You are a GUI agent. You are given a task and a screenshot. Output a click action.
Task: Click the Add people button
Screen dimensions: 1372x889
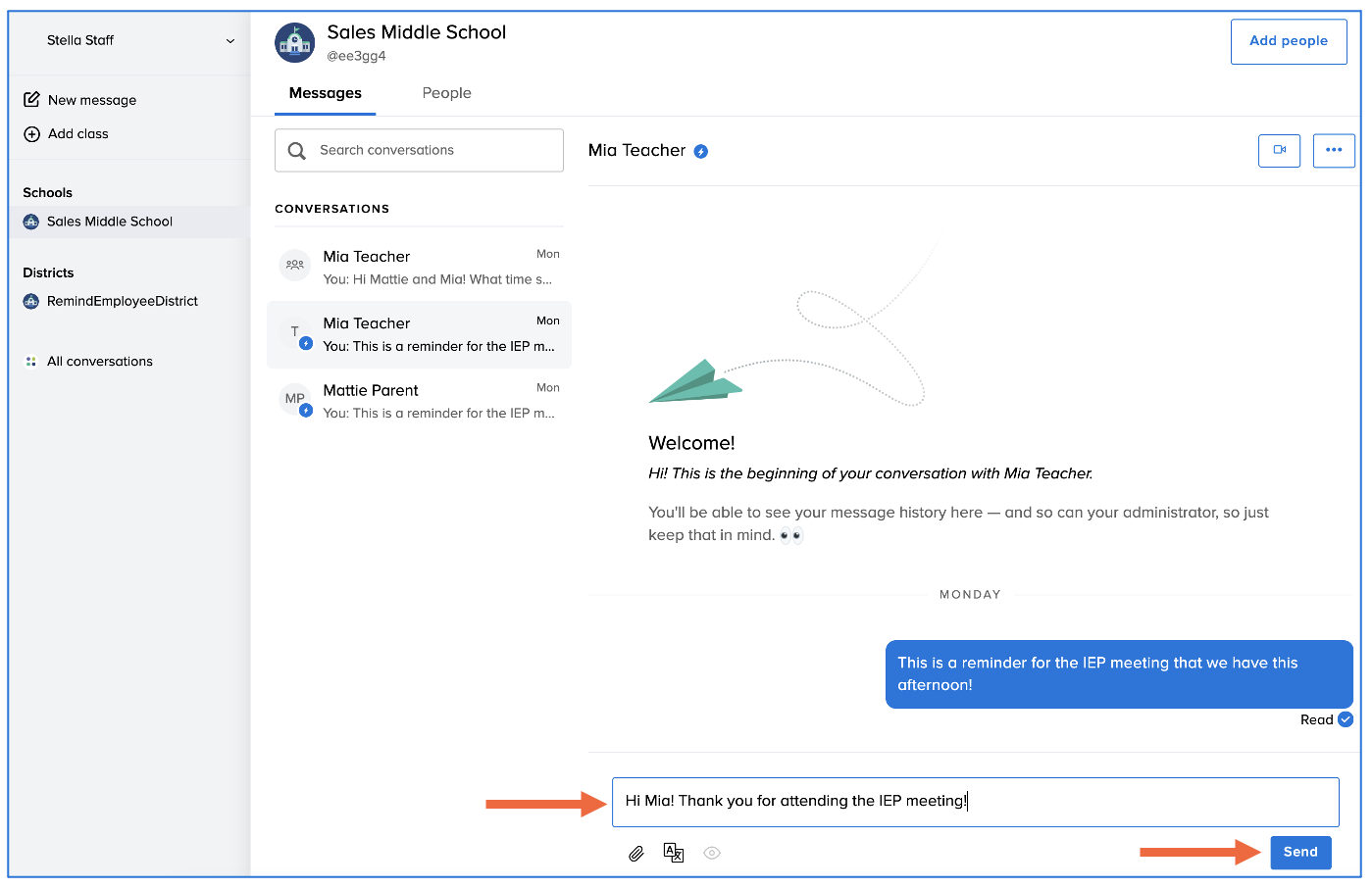tap(1288, 41)
